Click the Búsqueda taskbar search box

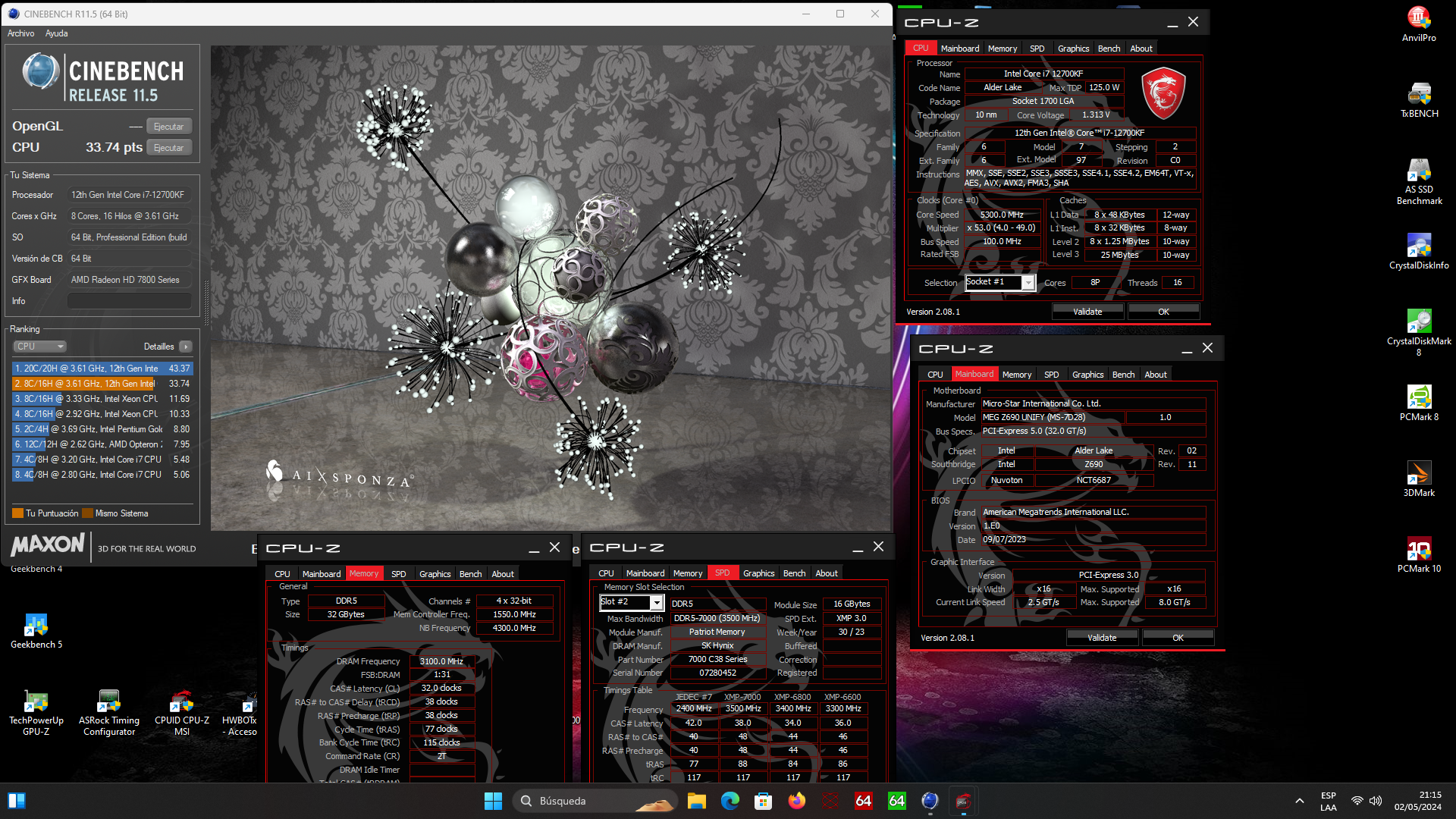[594, 801]
